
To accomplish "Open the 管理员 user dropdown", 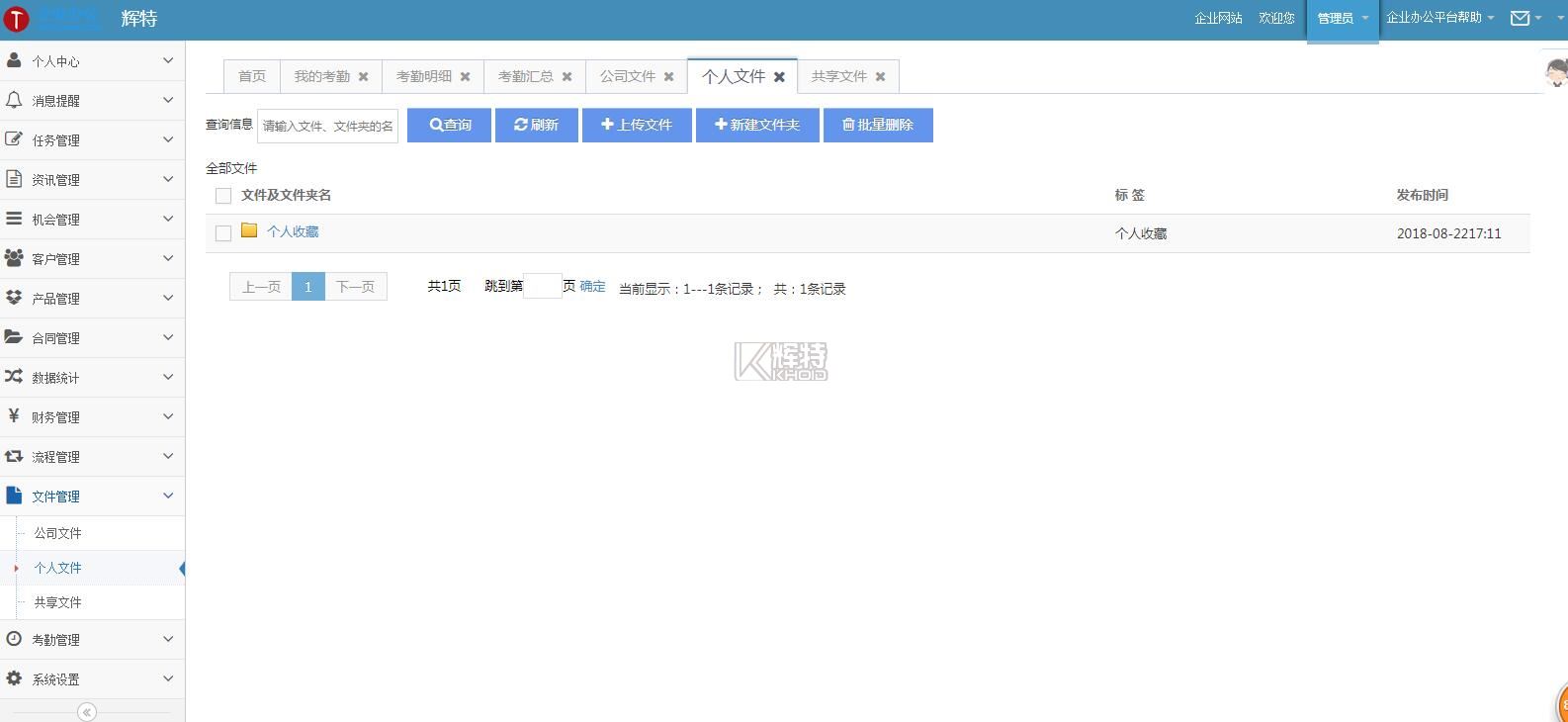I will tap(1342, 19).
